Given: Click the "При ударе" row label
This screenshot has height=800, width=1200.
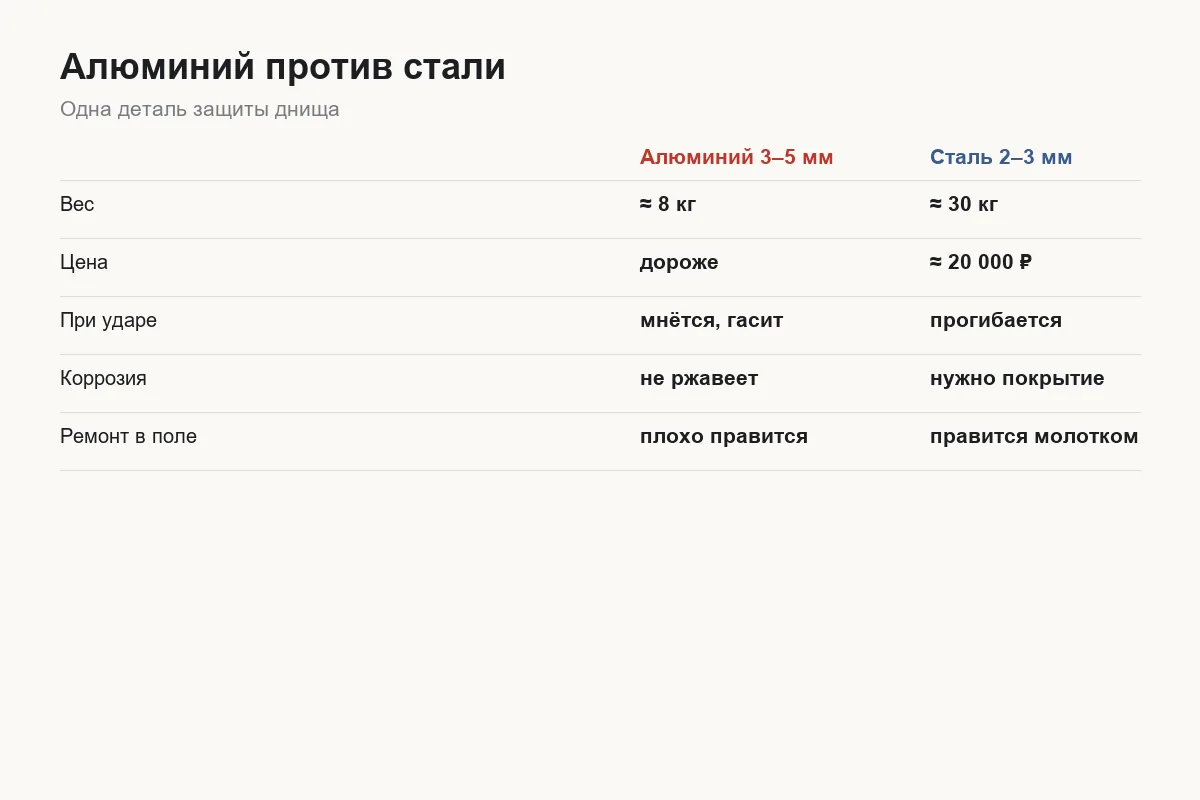Looking at the screenshot, I should [x=108, y=320].
